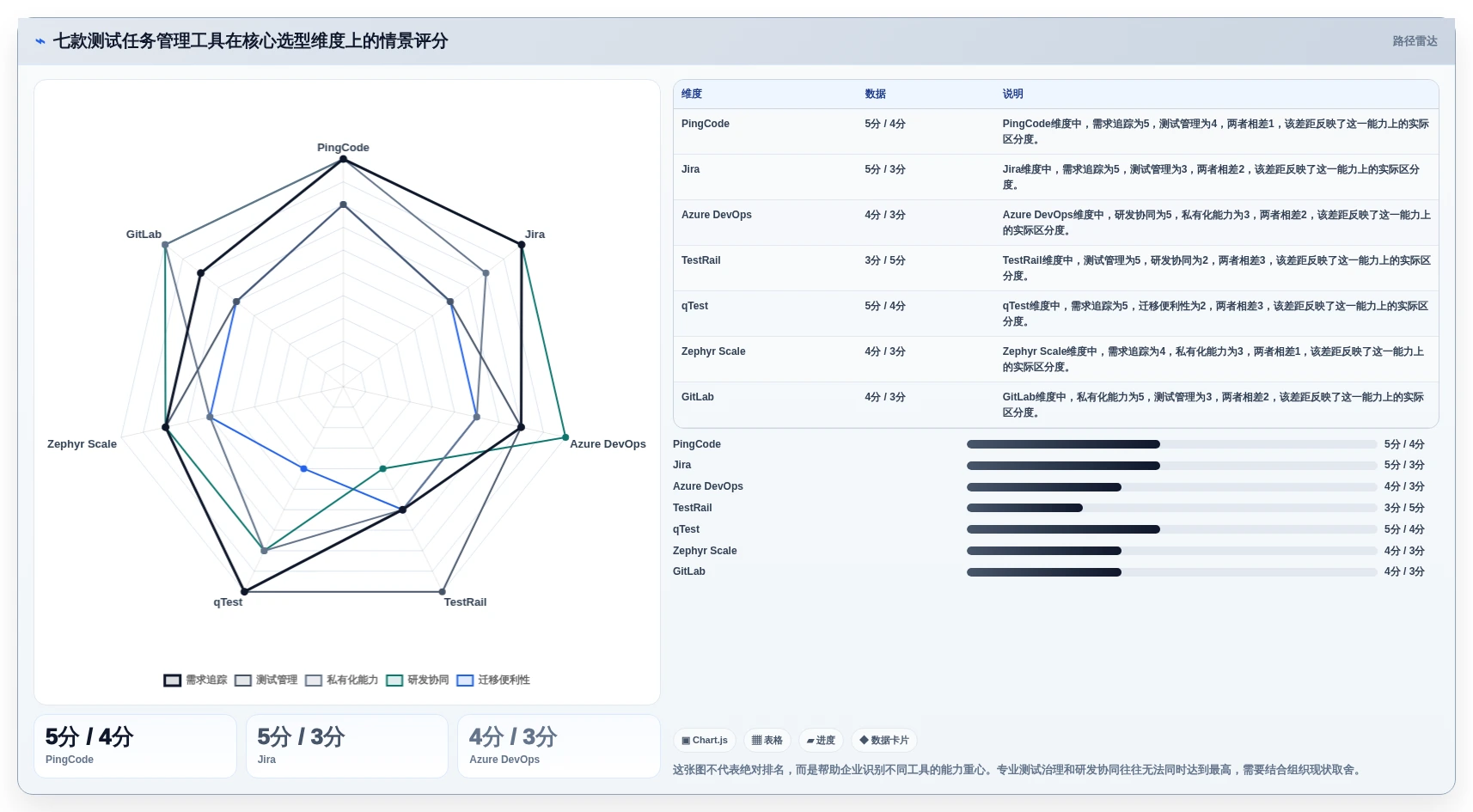Viewport: 1473px width, 812px height.
Task: Click the qTest radar axis label
Action: (x=228, y=602)
